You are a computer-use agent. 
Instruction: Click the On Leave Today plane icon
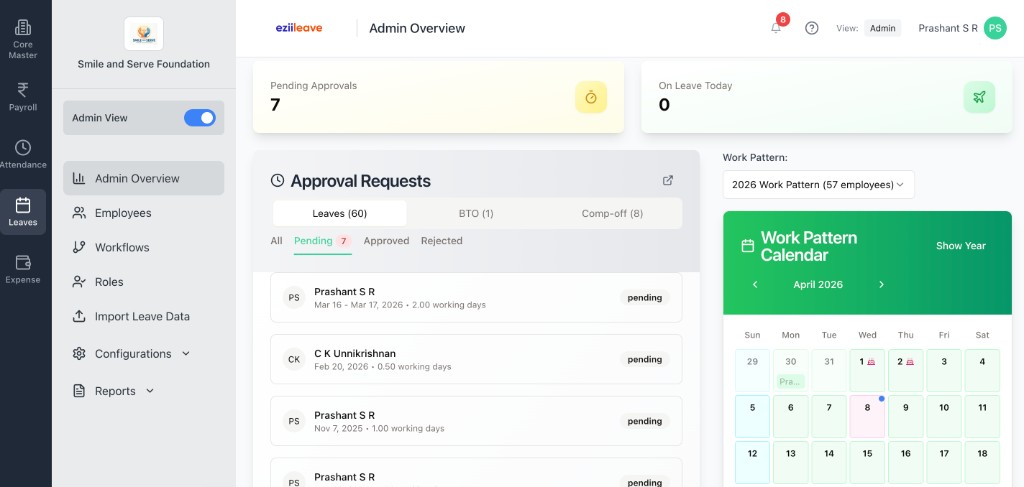(x=979, y=97)
